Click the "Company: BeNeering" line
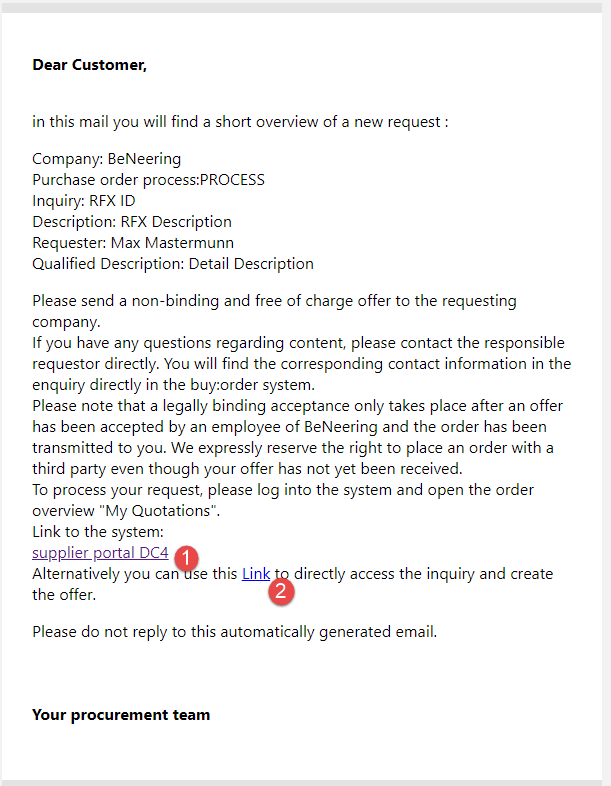This screenshot has width=611, height=786. coord(106,158)
